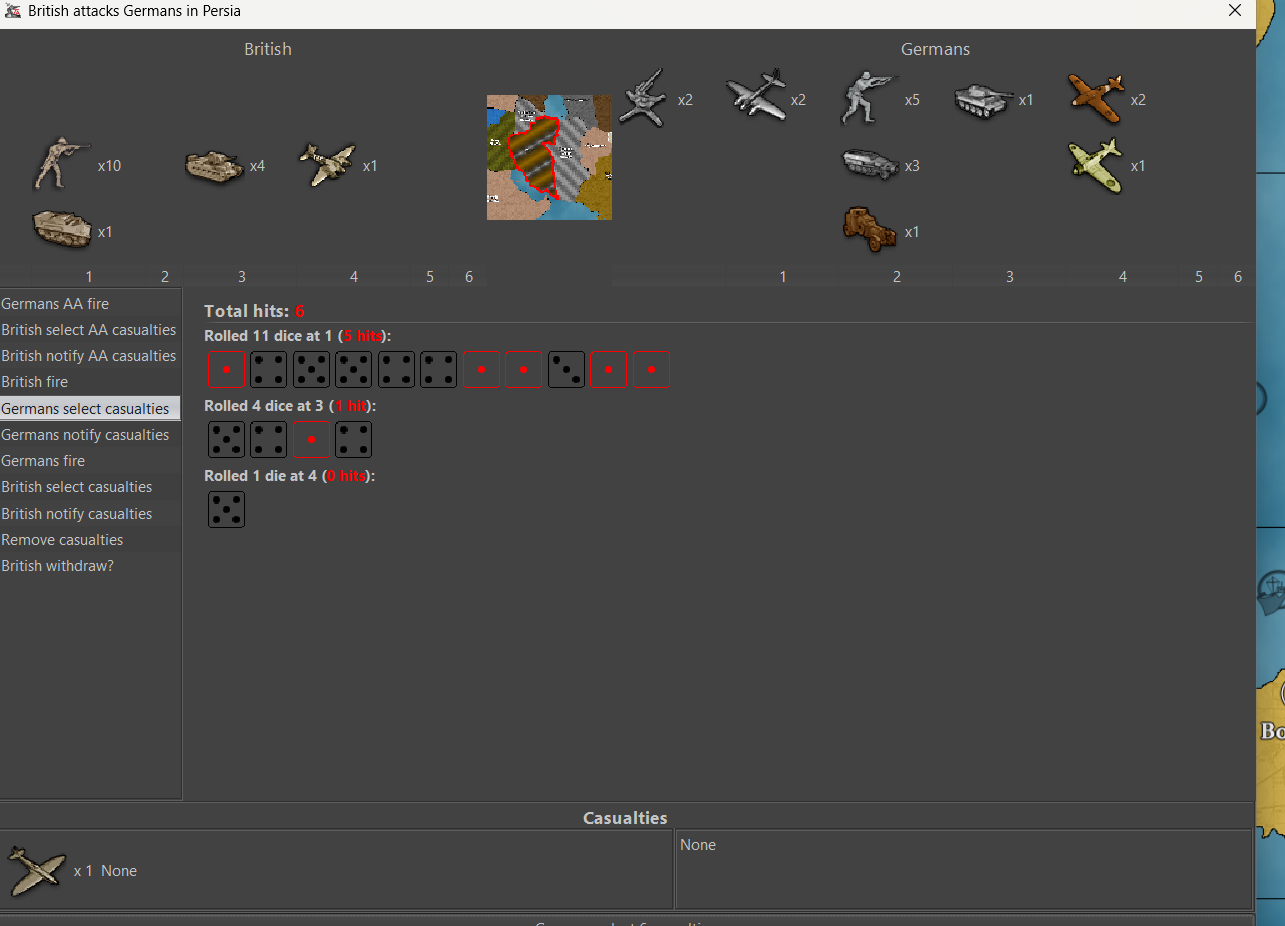The height and width of the screenshot is (926, 1285).
Task: Click the Persia territory map thumbnail
Action: pyautogui.click(x=549, y=157)
